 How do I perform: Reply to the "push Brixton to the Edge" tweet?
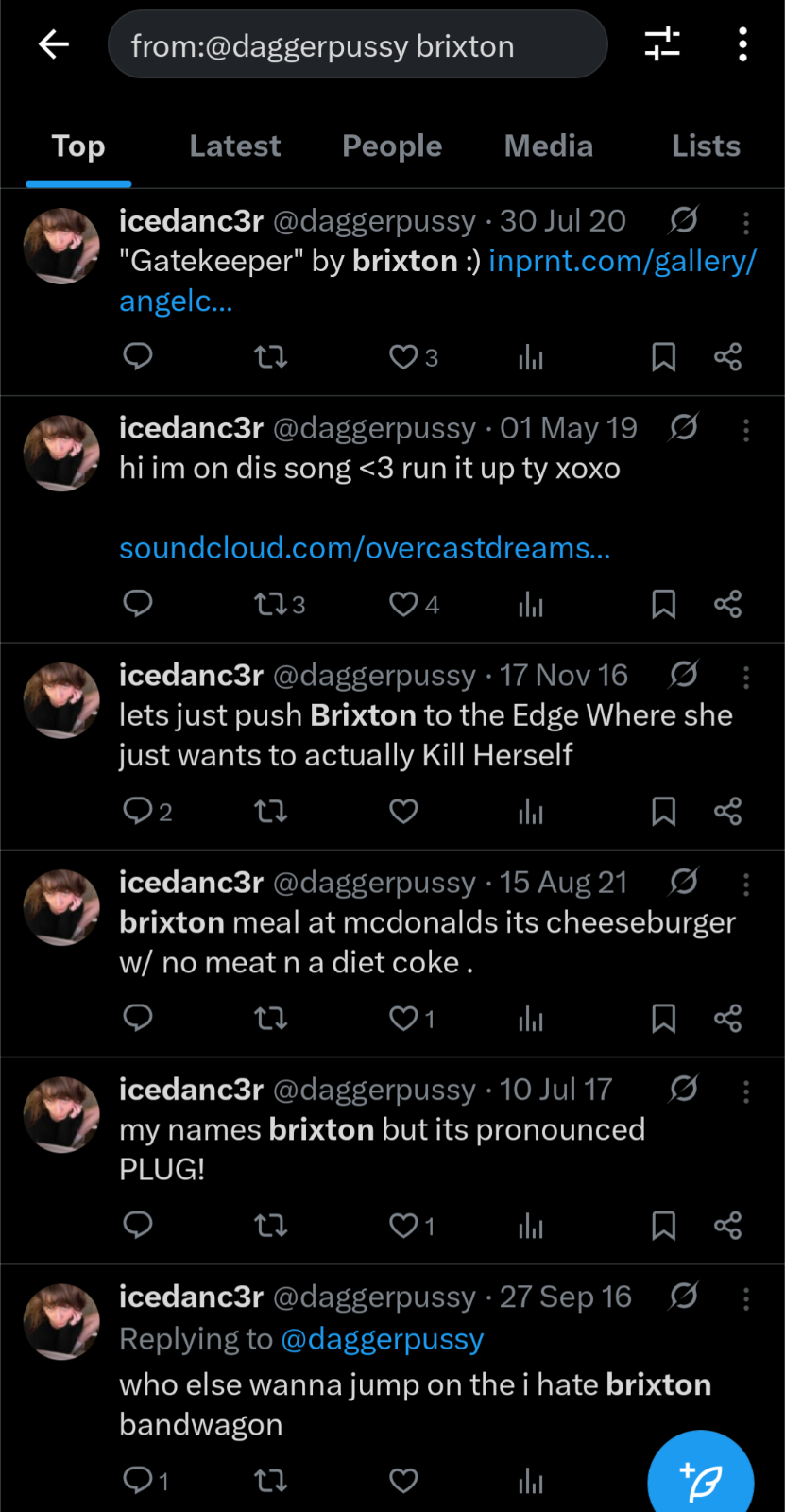138,811
